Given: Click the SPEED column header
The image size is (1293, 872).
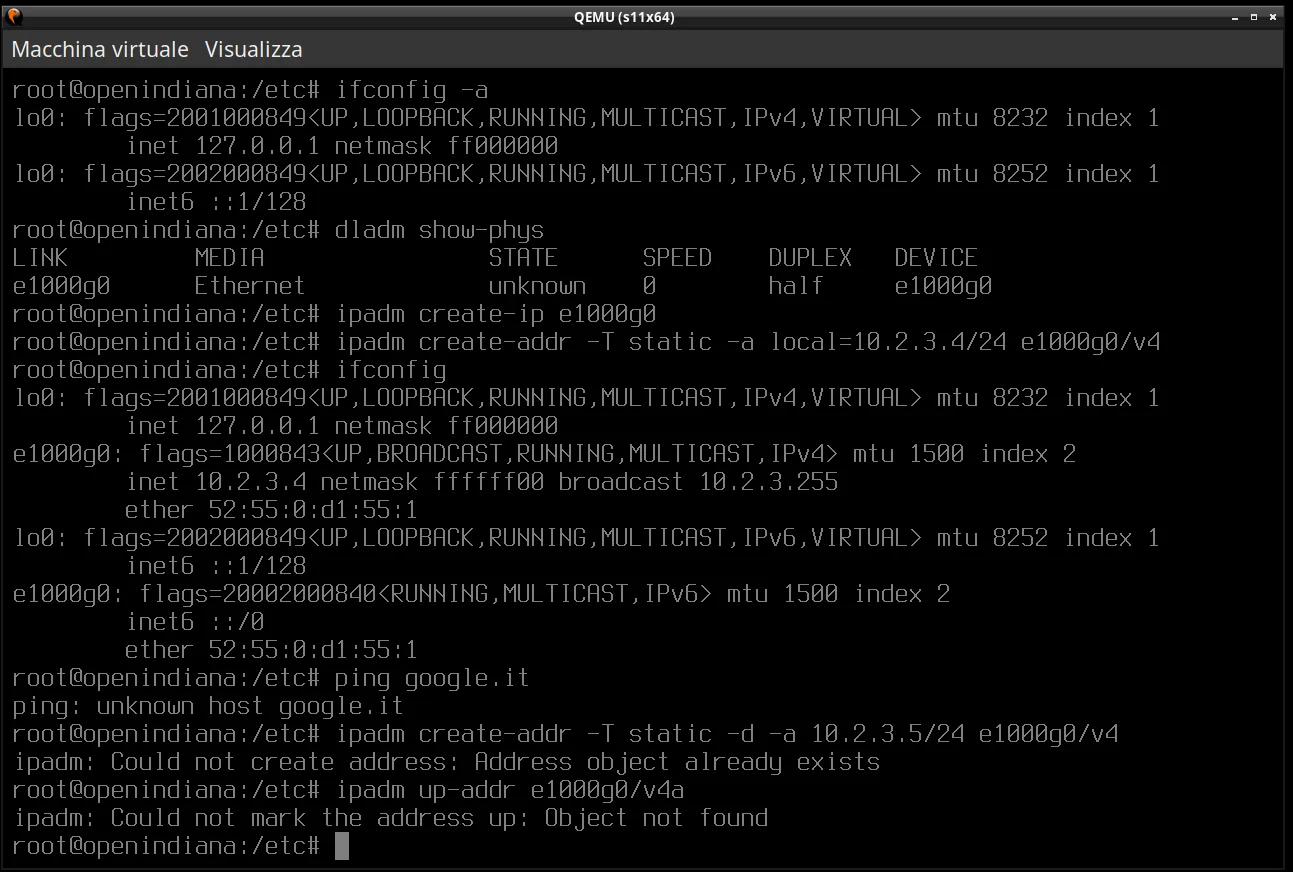Looking at the screenshot, I should 677,258.
